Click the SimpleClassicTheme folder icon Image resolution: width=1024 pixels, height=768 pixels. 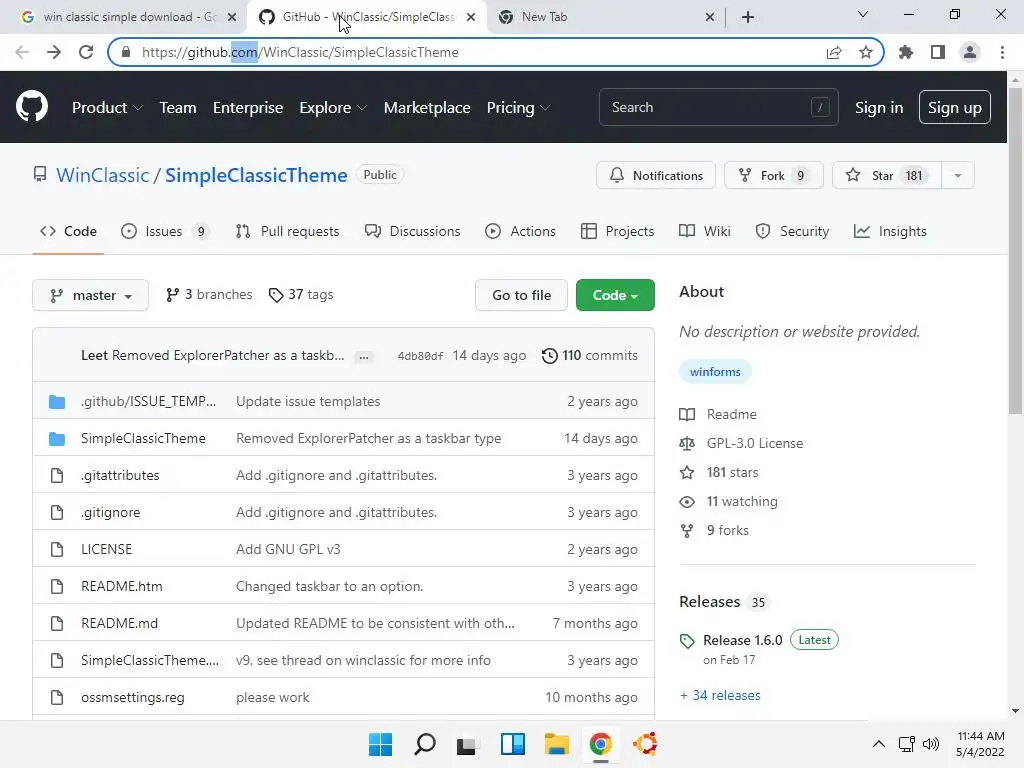click(x=57, y=439)
